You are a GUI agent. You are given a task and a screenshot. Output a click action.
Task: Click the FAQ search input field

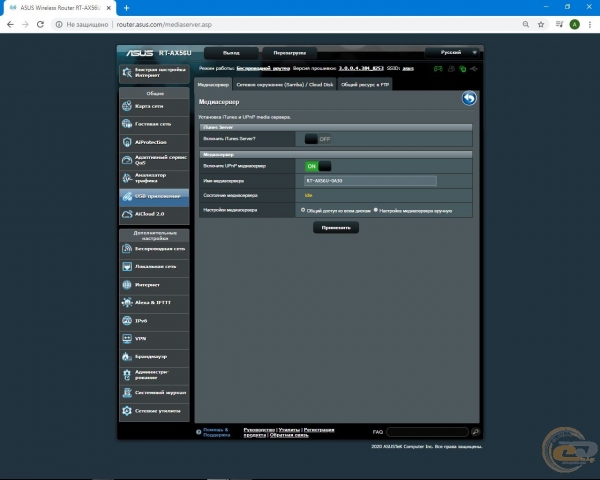[x=427, y=432]
